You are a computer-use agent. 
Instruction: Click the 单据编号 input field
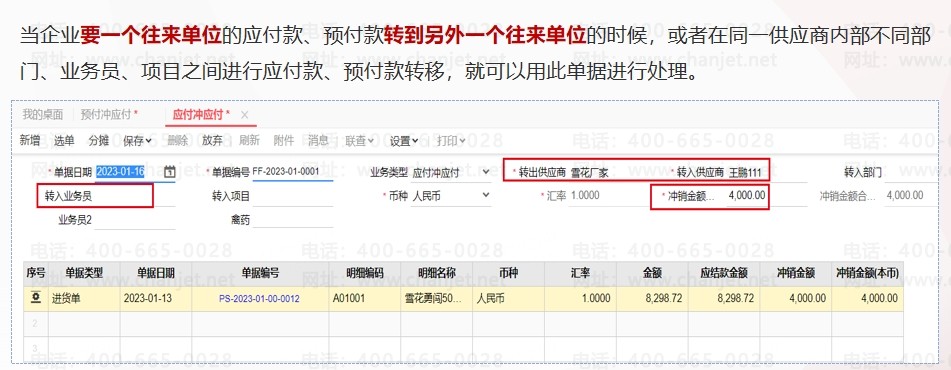(x=292, y=172)
